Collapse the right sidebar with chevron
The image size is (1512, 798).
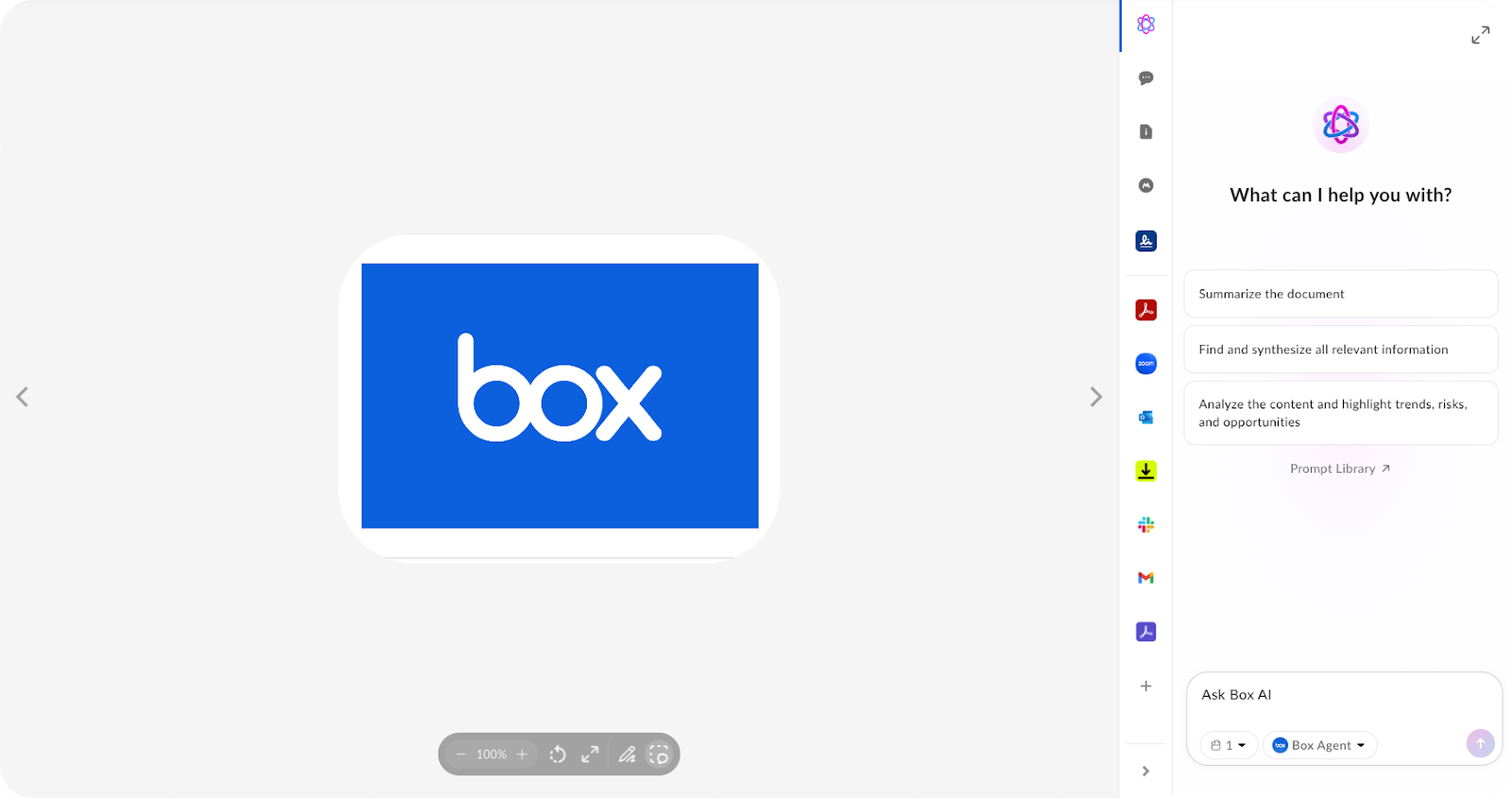click(x=1145, y=772)
